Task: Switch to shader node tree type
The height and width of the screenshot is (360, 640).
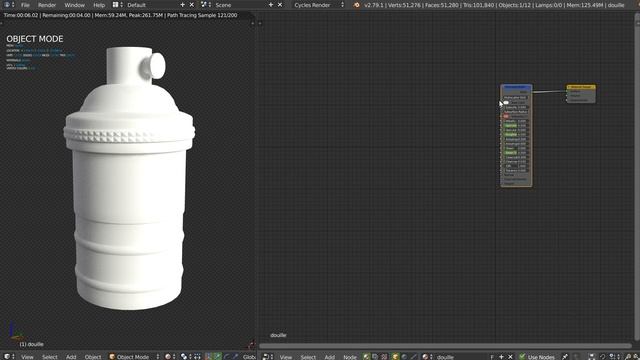Action: (x=366, y=357)
